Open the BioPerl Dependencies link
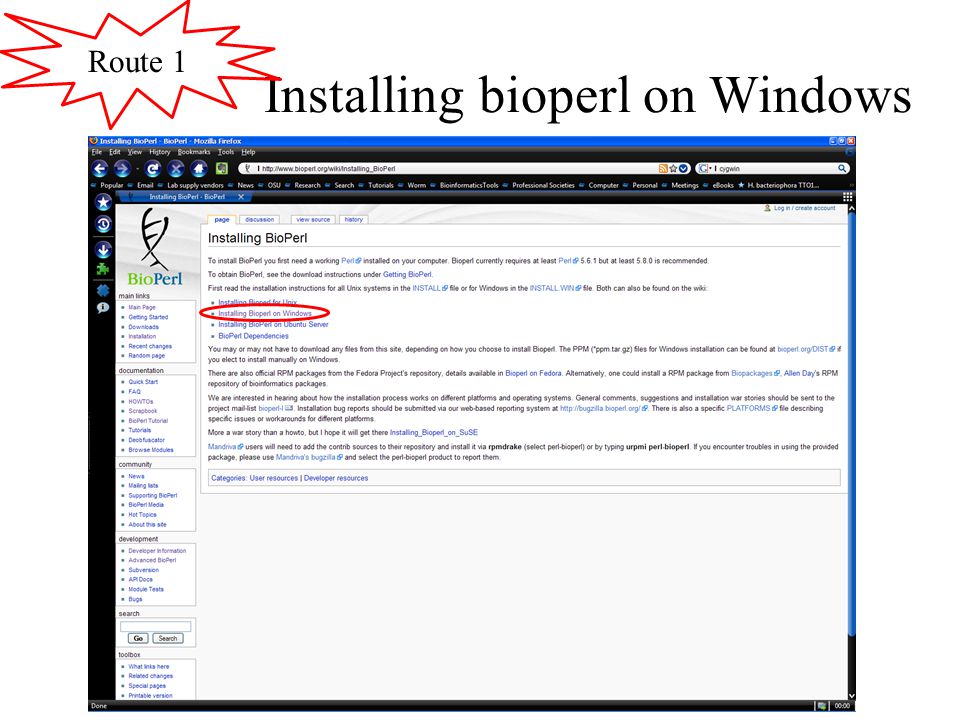The width and height of the screenshot is (960, 720). pyautogui.click(x=253, y=336)
